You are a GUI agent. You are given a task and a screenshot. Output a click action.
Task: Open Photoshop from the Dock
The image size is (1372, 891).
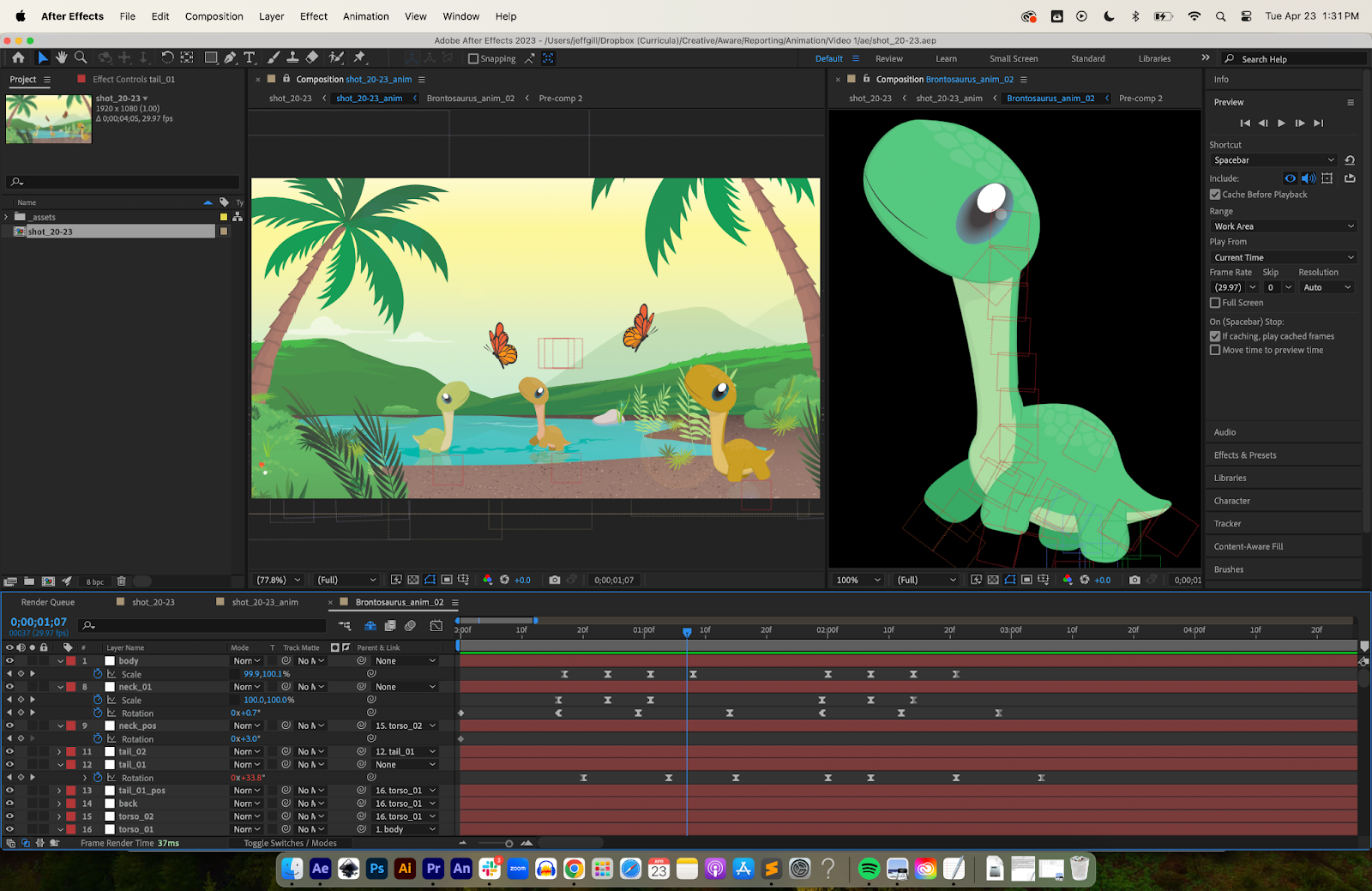376,869
